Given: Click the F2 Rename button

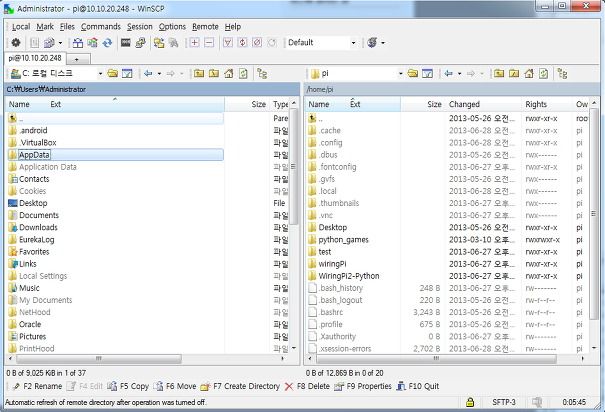Looking at the screenshot, I should click(x=37, y=386).
